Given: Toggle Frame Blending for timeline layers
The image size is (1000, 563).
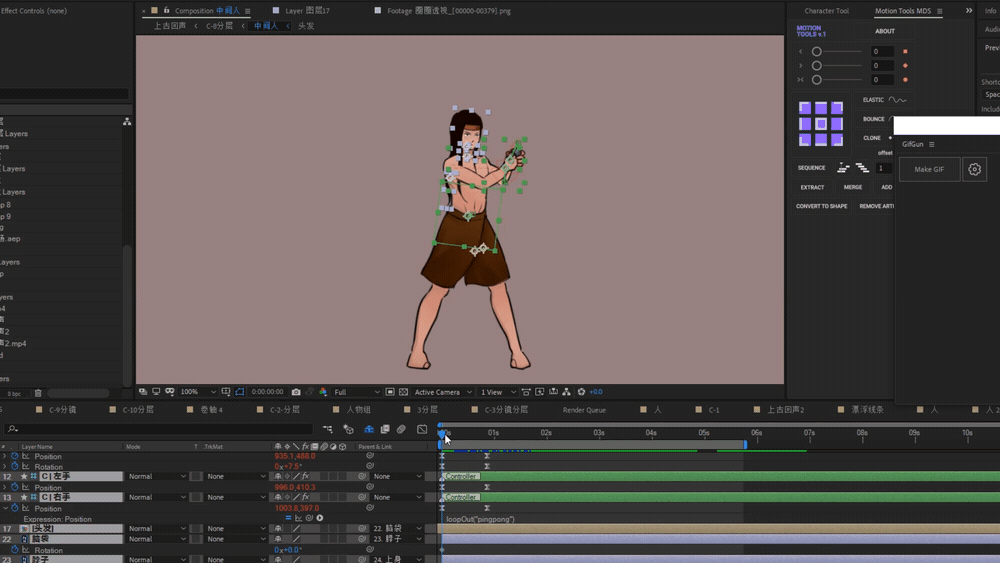Looking at the screenshot, I should click(385, 429).
